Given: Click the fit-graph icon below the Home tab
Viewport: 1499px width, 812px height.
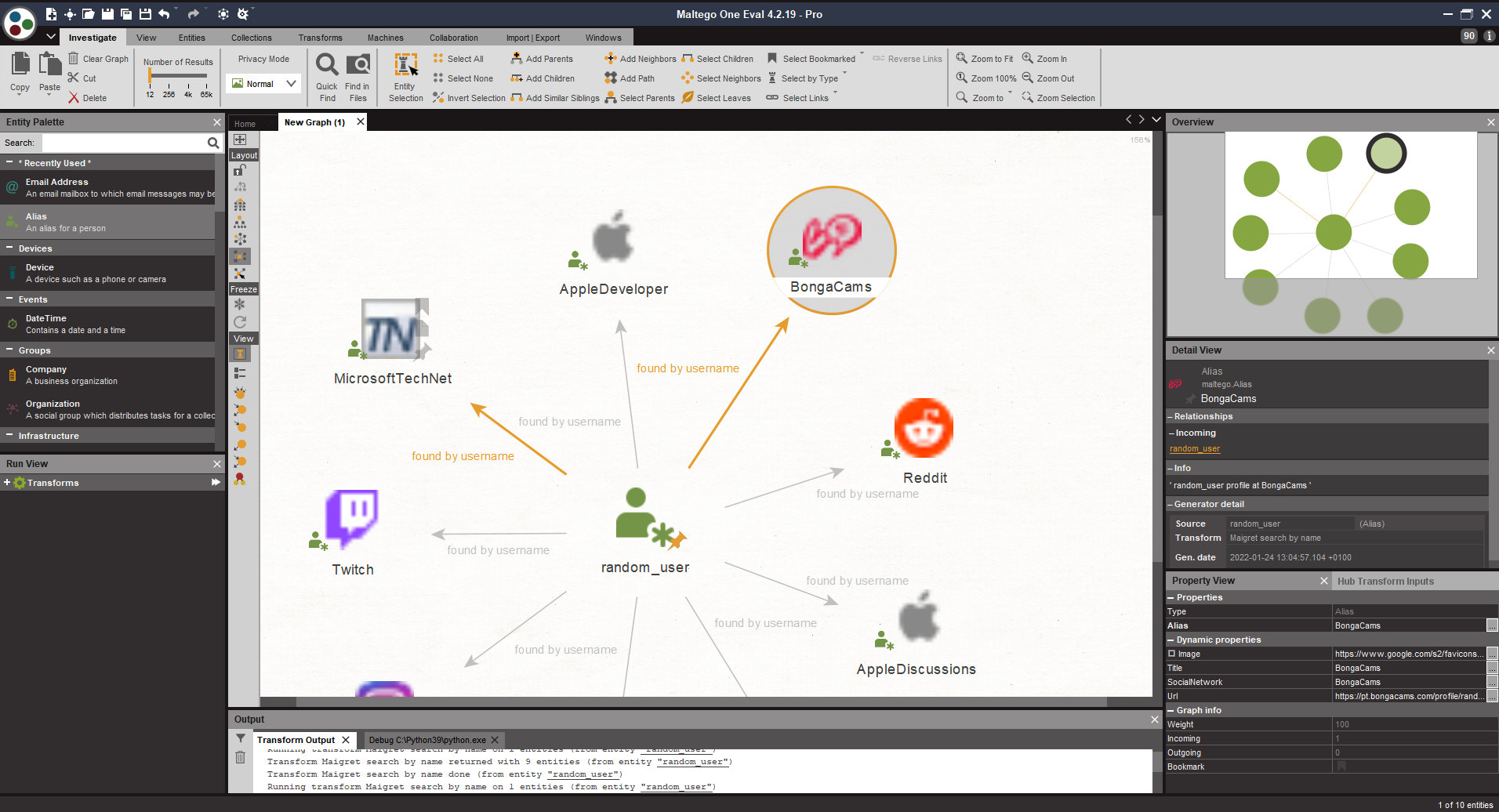Looking at the screenshot, I should point(240,140).
